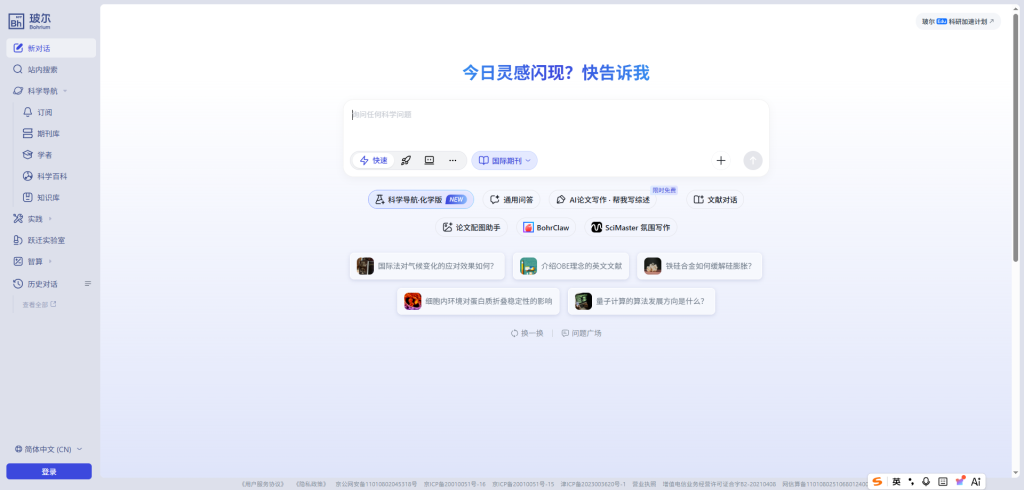The width and height of the screenshot is (1024, 490).
Task: Select the 快速 mode
Action: [374, 160]
